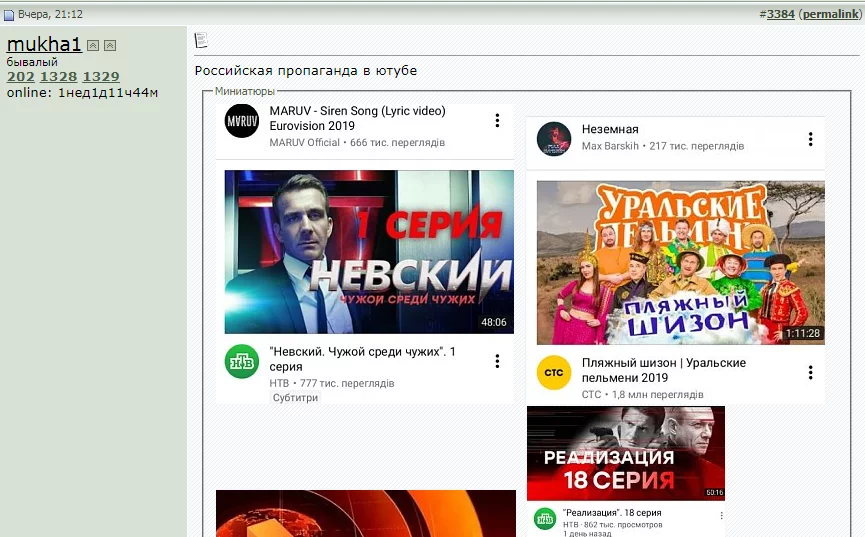
Task: Click the СТС channel avatar
Action: (x=554, y=373)
